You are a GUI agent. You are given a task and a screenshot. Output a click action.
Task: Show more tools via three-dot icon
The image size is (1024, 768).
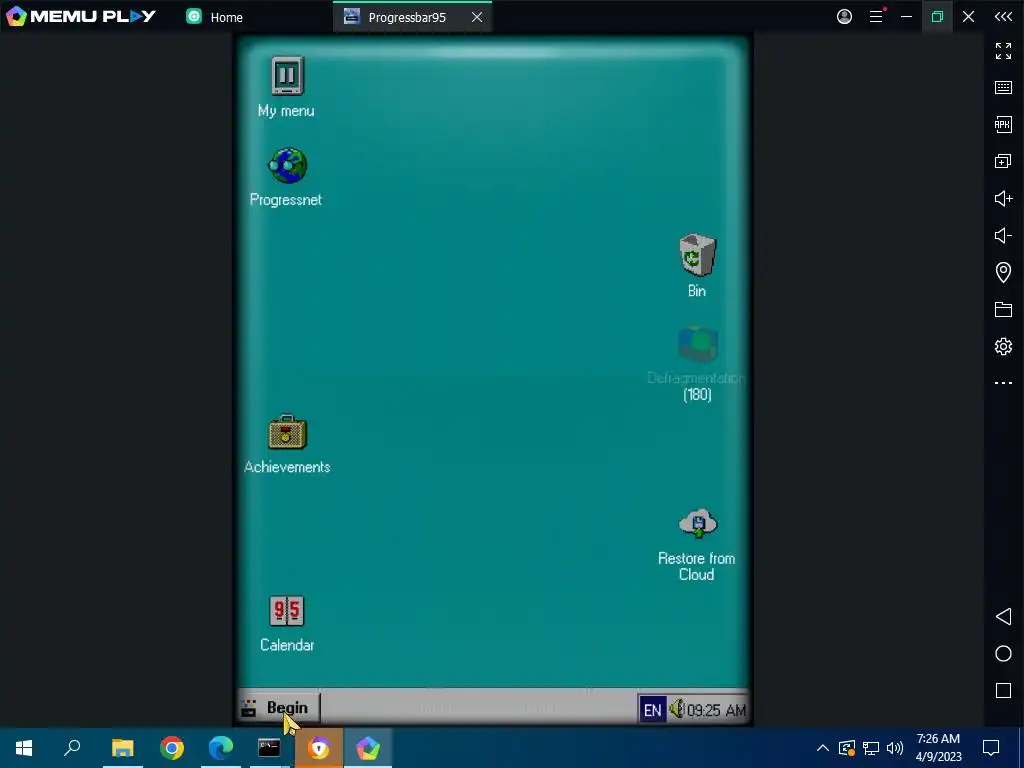coord(1003,383)
